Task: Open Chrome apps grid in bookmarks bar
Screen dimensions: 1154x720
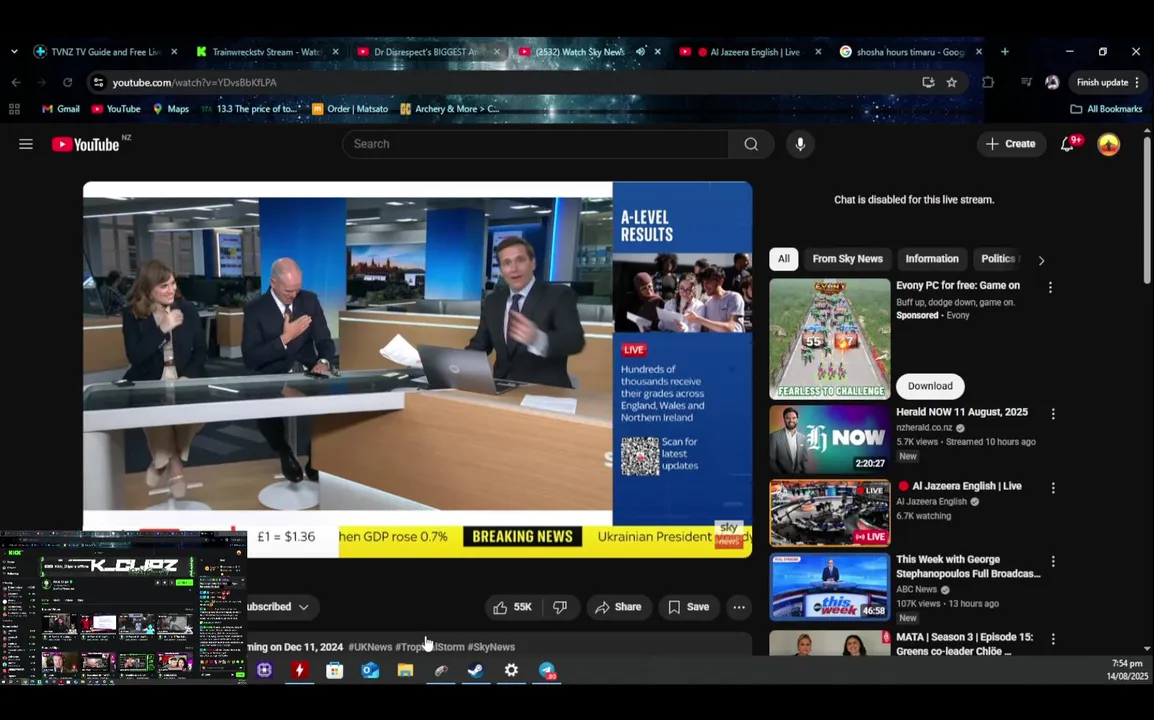Action: [x=14, y=109]
